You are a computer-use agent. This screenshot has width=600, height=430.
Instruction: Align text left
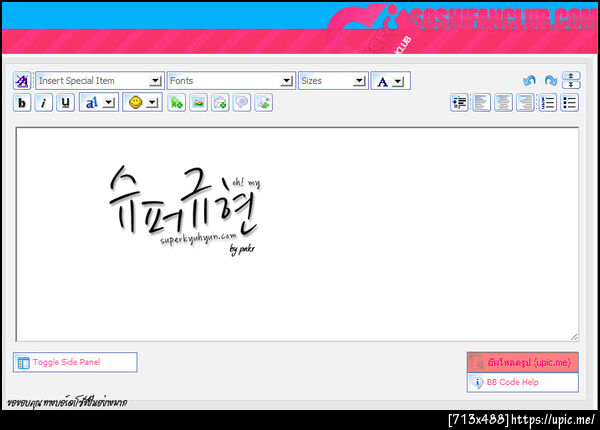481,103
